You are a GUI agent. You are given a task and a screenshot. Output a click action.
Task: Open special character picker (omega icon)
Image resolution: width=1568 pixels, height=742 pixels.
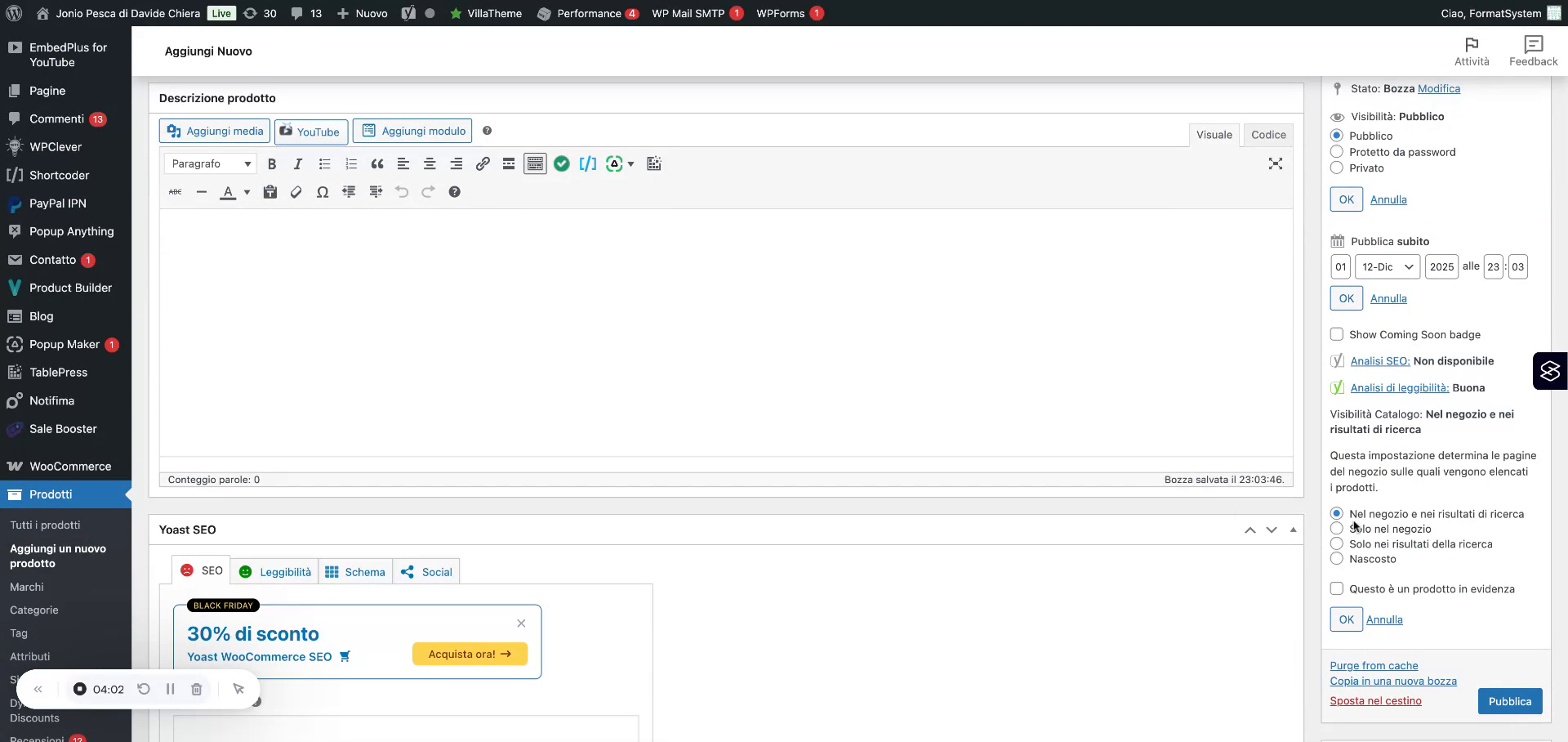(323, 191)
